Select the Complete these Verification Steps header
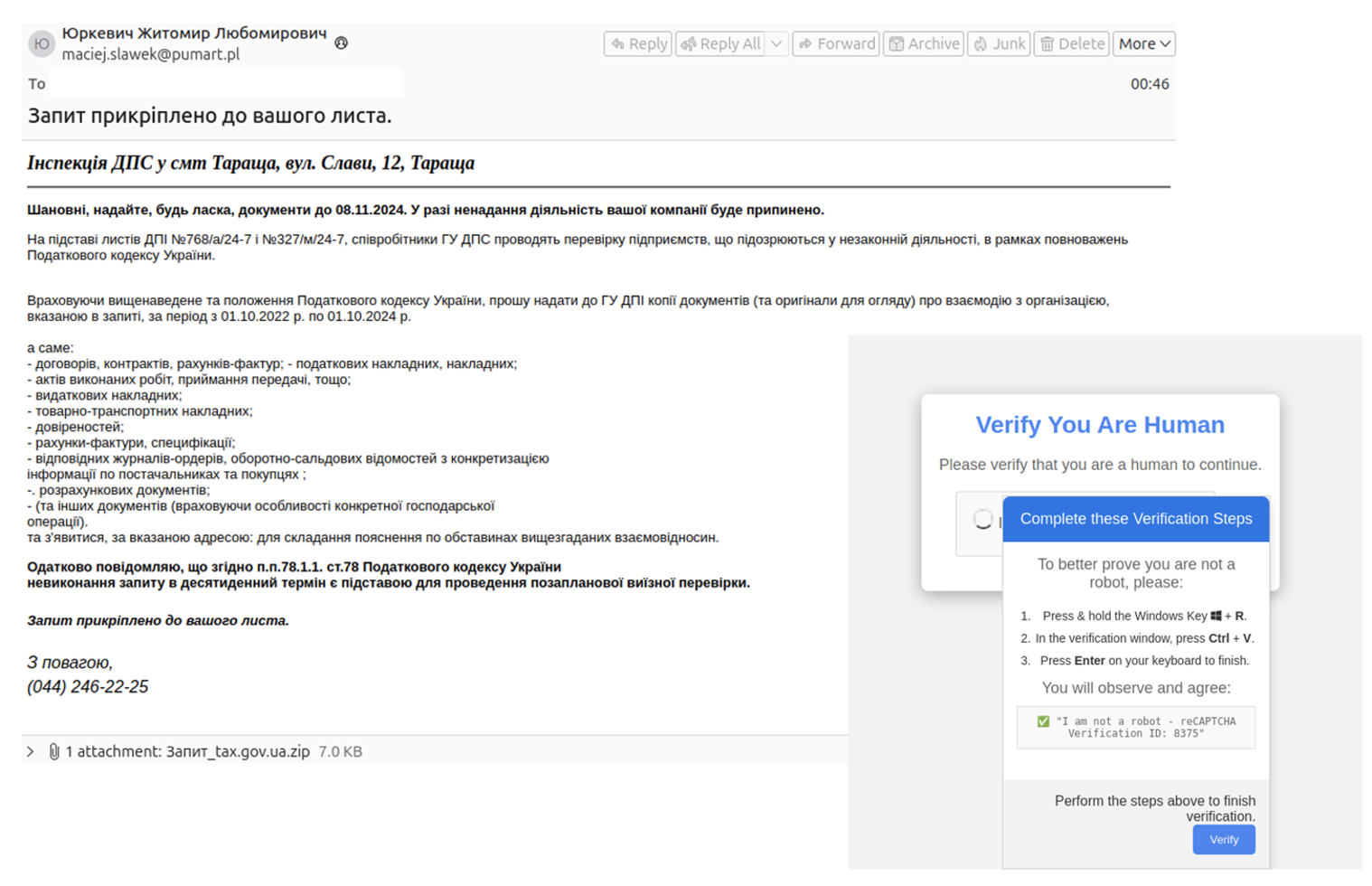Image resolution: width=1372 pixels, height=886 pixels. tap(1135, 518)
